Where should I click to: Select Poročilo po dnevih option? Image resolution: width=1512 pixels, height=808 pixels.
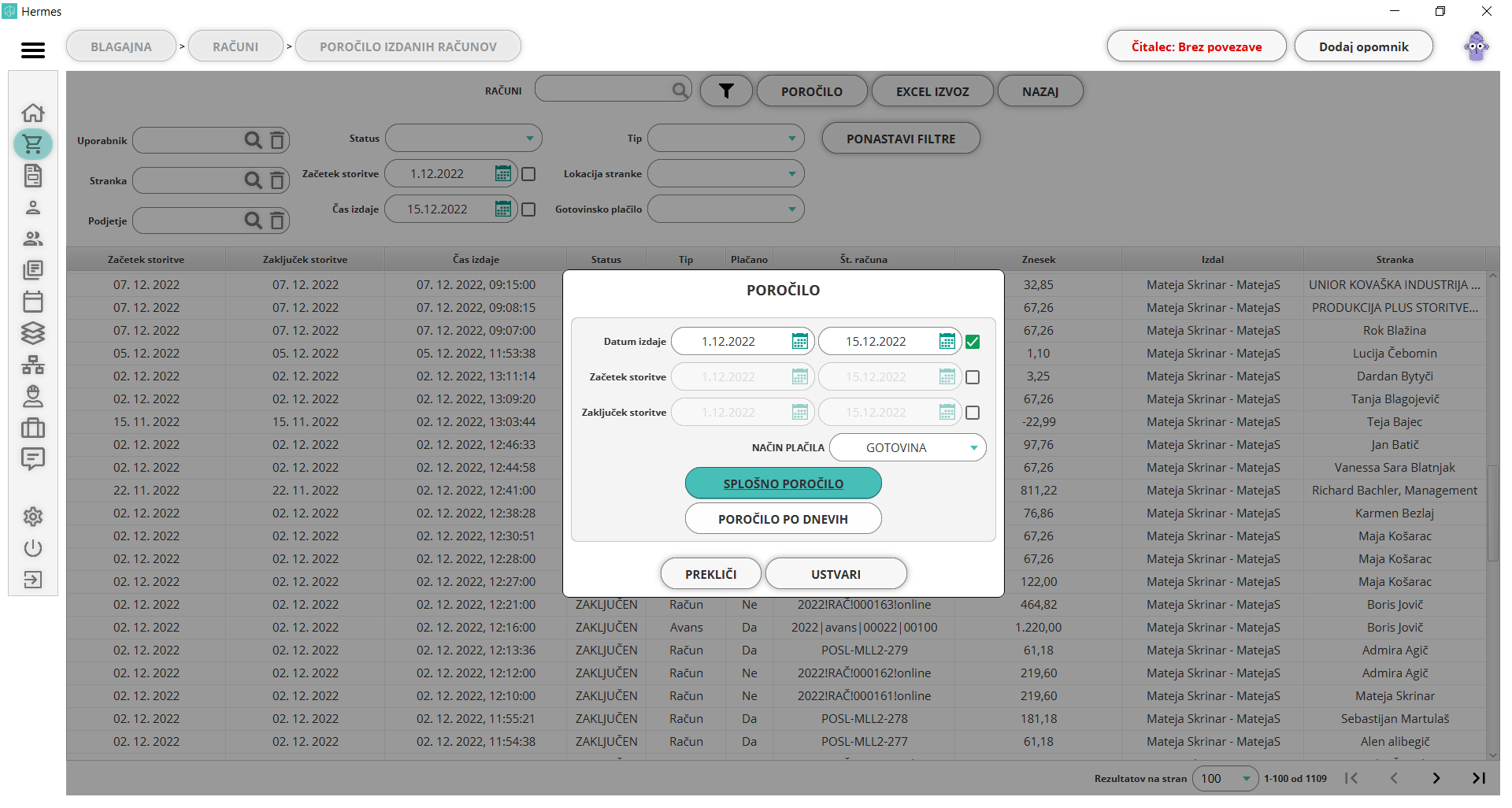(784, 519)
